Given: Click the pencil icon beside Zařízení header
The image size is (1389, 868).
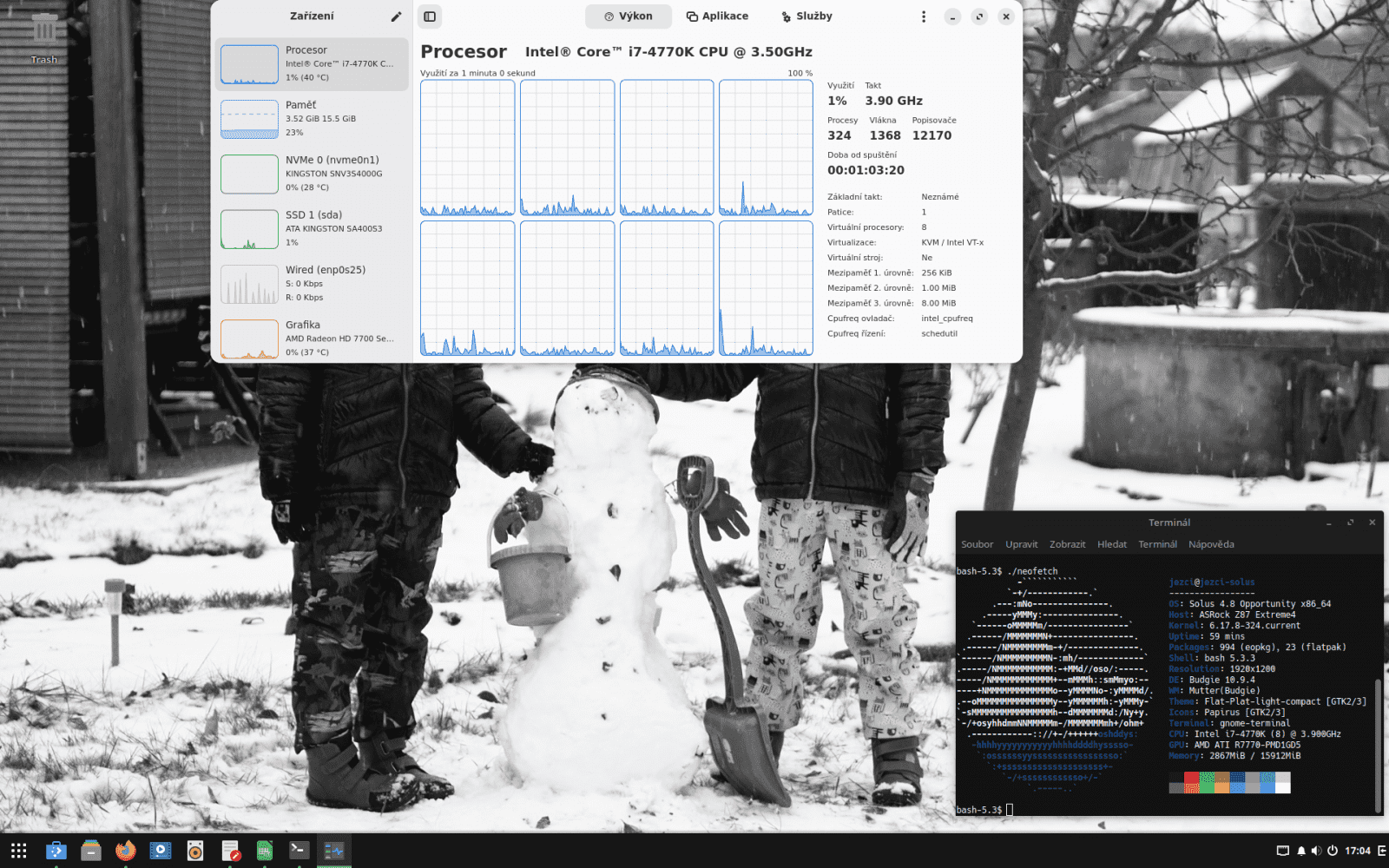Looking at the screenshot, I should click(x=396, y=16).
